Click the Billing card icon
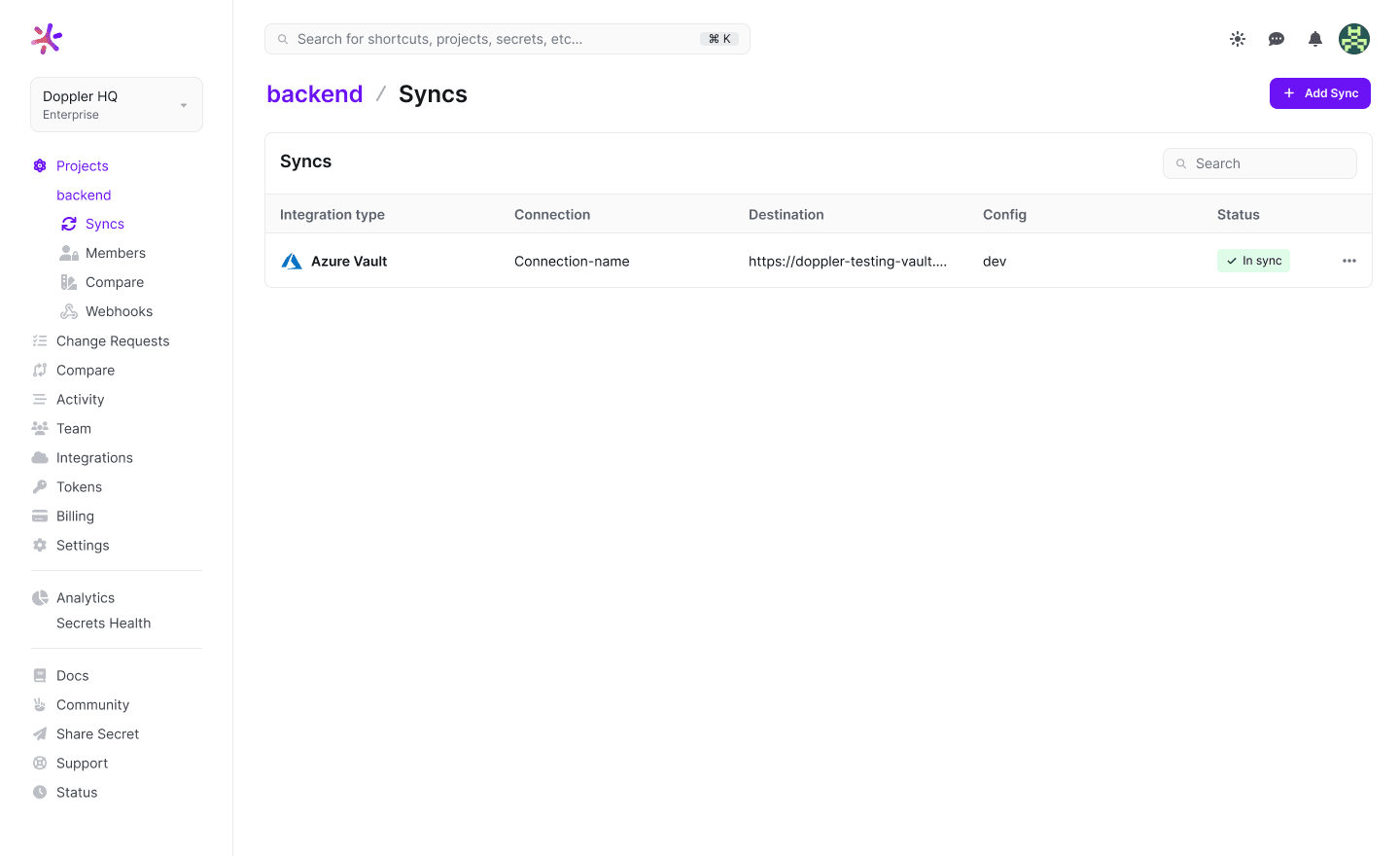The image size is (1400, 856). point(40,517)
